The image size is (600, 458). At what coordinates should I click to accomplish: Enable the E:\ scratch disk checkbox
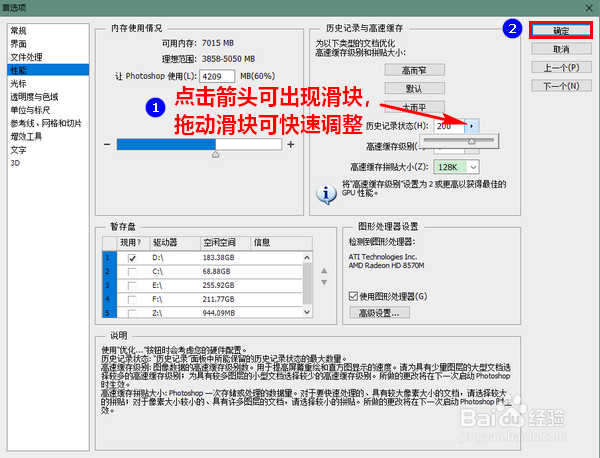tap(132, 286)
